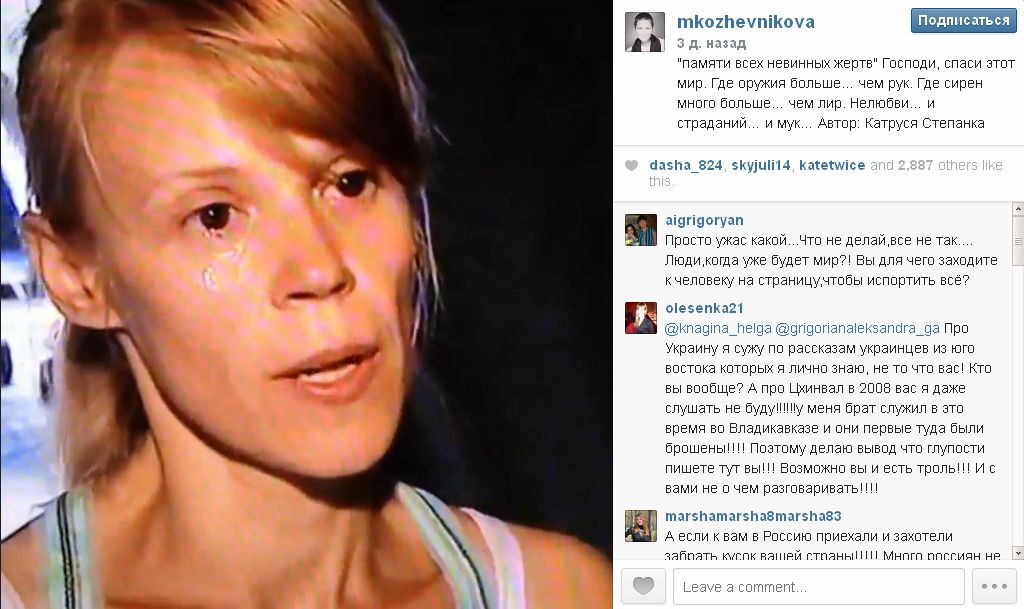
Task: Click the marshamarsha8marsha83 username
Action: [753, 516]
